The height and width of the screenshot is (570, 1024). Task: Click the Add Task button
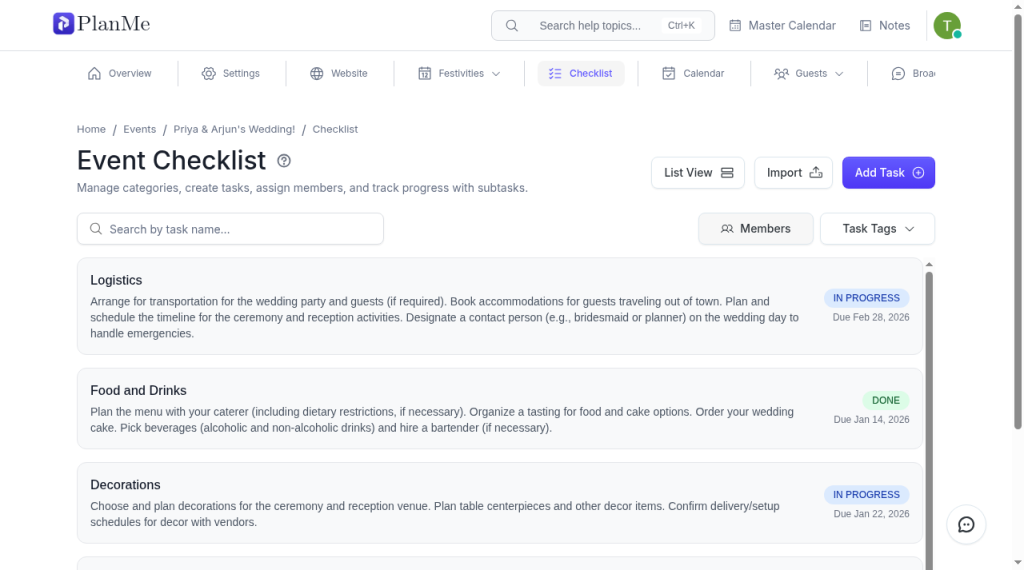pyautogui.click(x=888, y=172)
